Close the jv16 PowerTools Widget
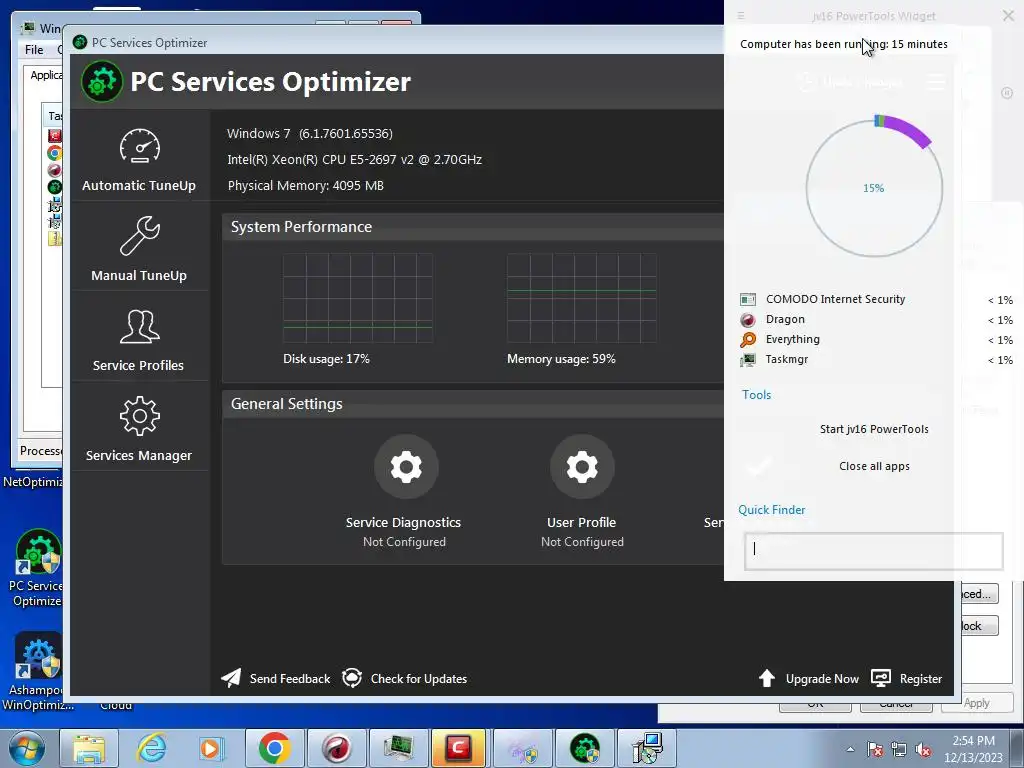Image resolution: width=1024 pixels, height=768 pixels. (x=1008, y=16)
